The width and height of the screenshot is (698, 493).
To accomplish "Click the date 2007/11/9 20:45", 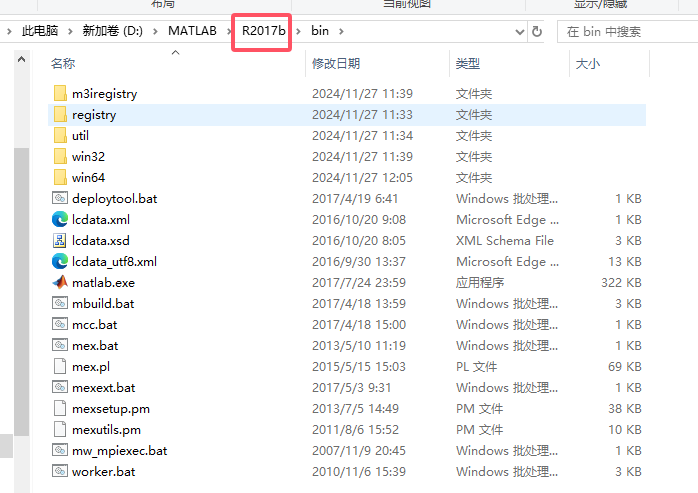I will pos(359,451).
